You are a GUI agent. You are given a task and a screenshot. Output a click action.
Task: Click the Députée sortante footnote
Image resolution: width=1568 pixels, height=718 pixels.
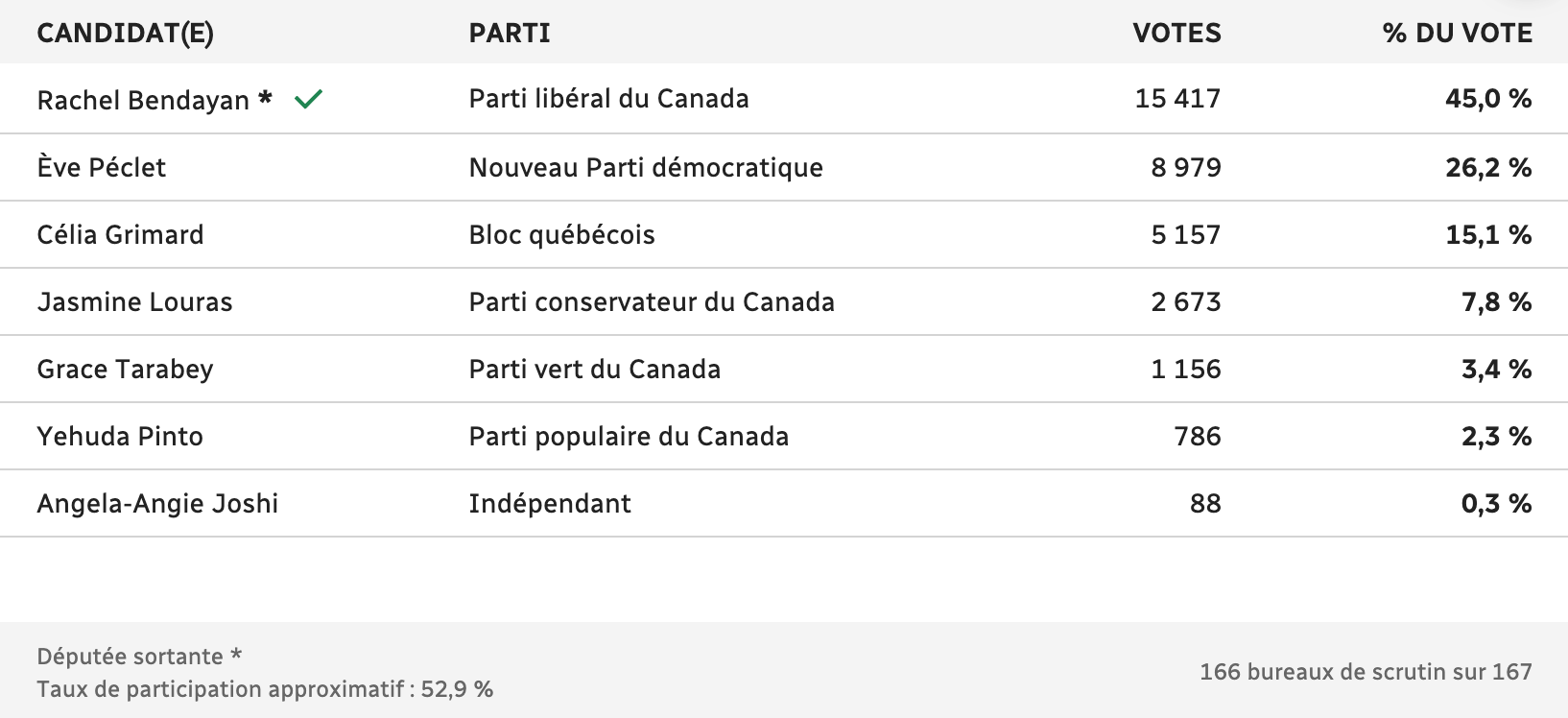(x=139, y=657)
